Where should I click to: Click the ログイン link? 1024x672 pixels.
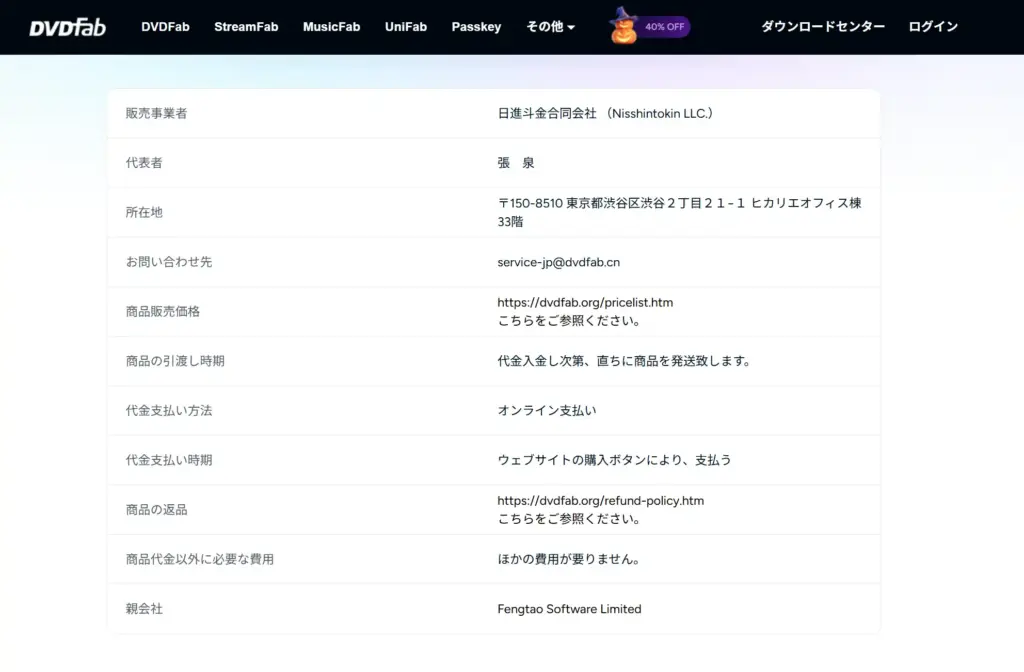(932, 27)
